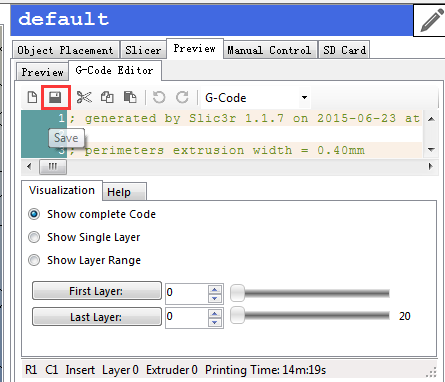Viewport: 445px width, 382px height.
Task: Decrease the Last Layer value with the down arrow
Action: 215,322
